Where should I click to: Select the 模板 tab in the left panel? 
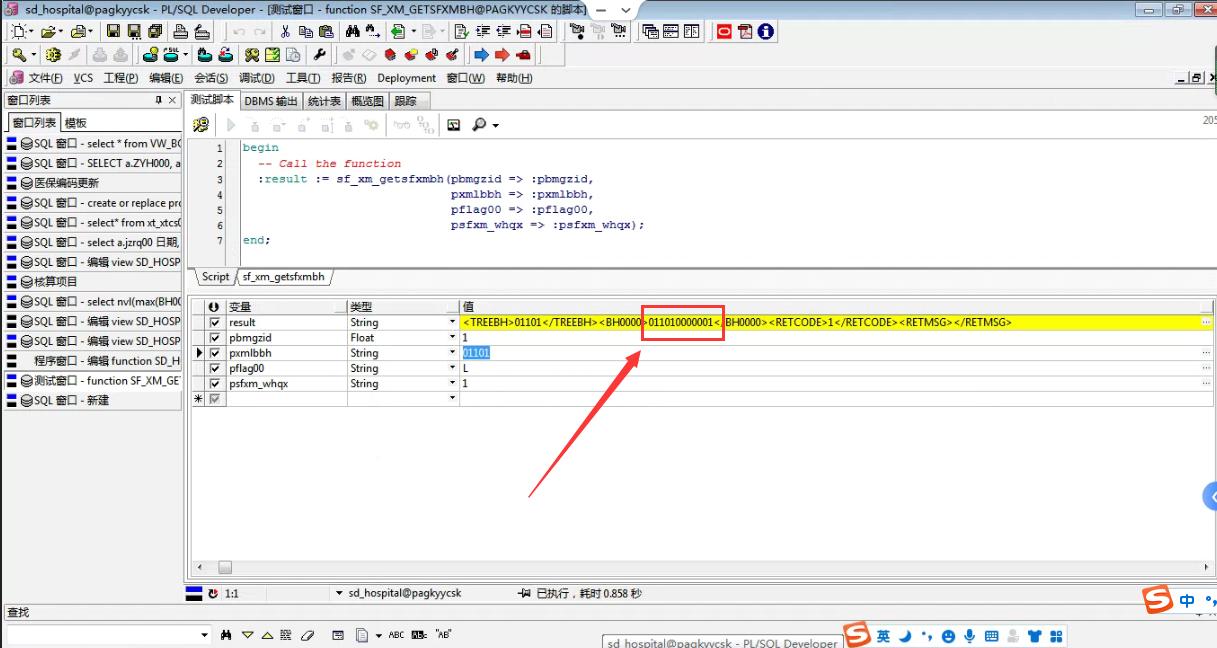click(76, 123)
